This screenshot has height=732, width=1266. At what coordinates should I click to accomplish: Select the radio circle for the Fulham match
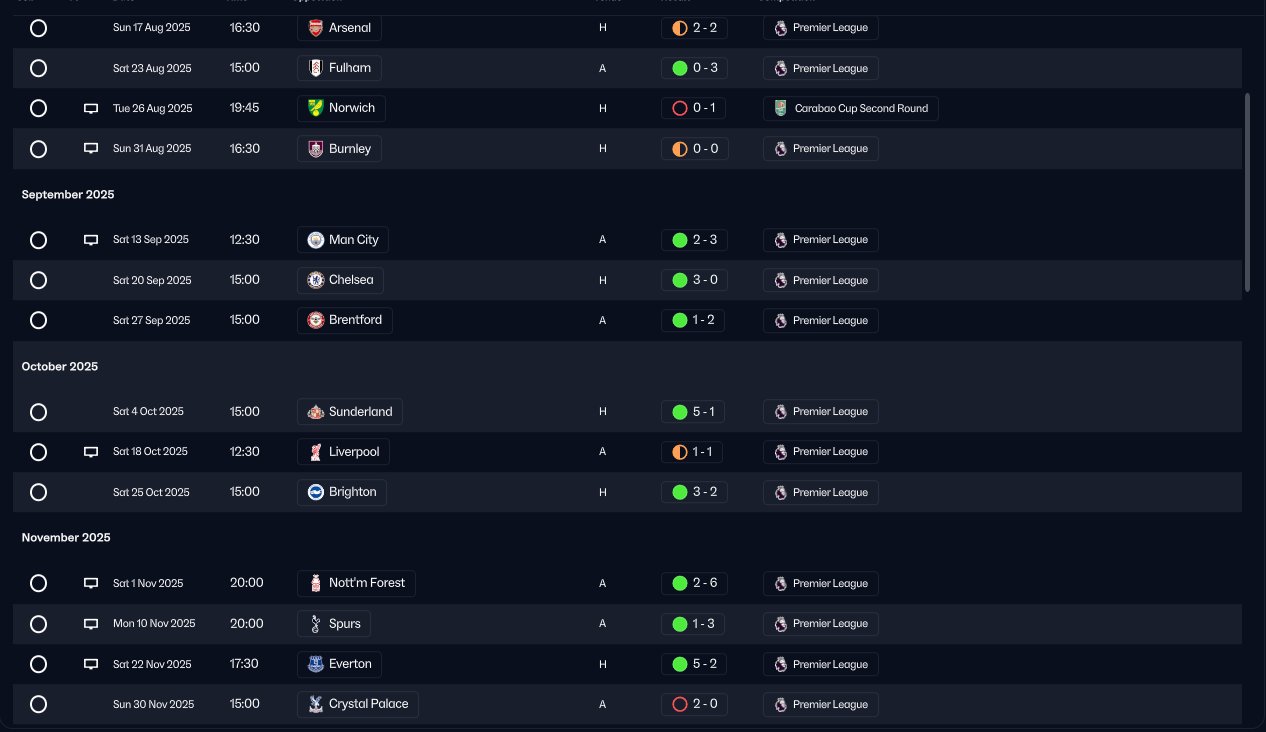coord(38,69)
